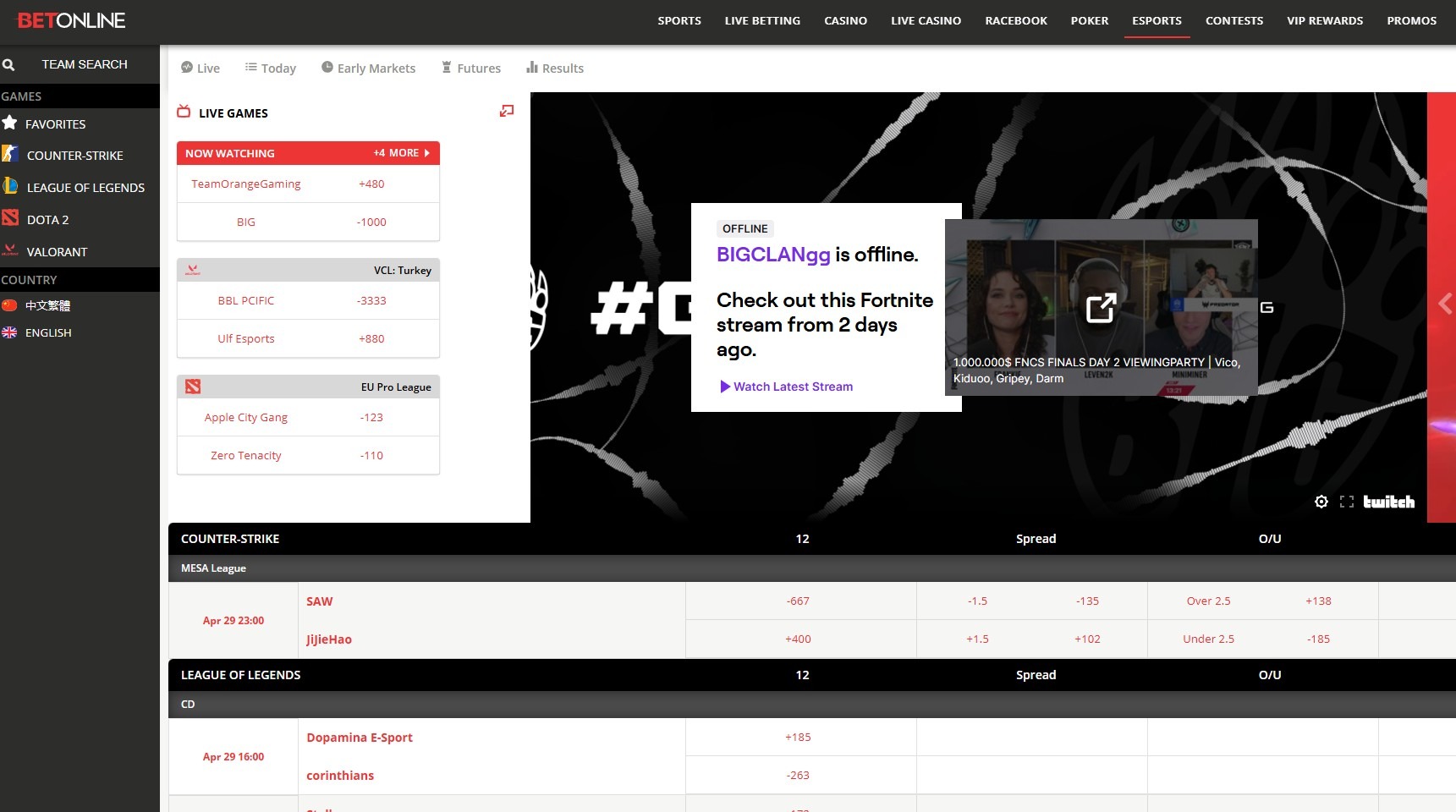Open Live Casino from top navigation

click(x=926, y=21)
